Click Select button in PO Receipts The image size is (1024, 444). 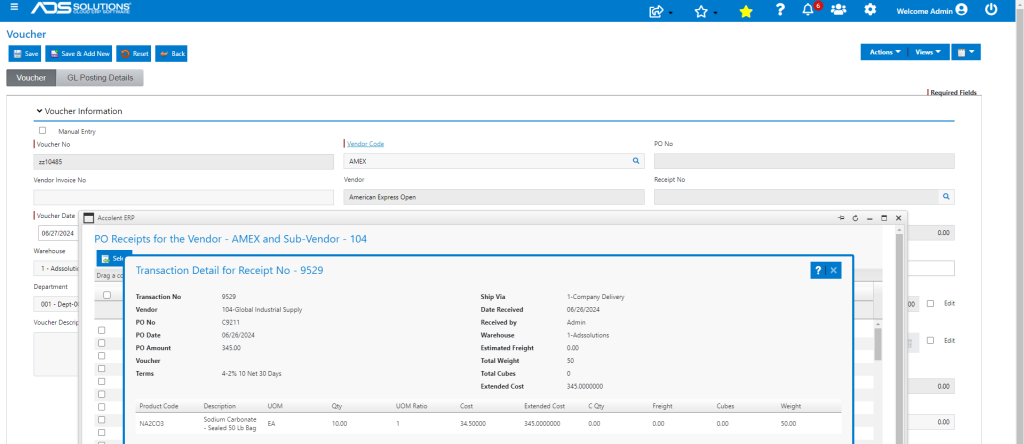pos(114,258)
